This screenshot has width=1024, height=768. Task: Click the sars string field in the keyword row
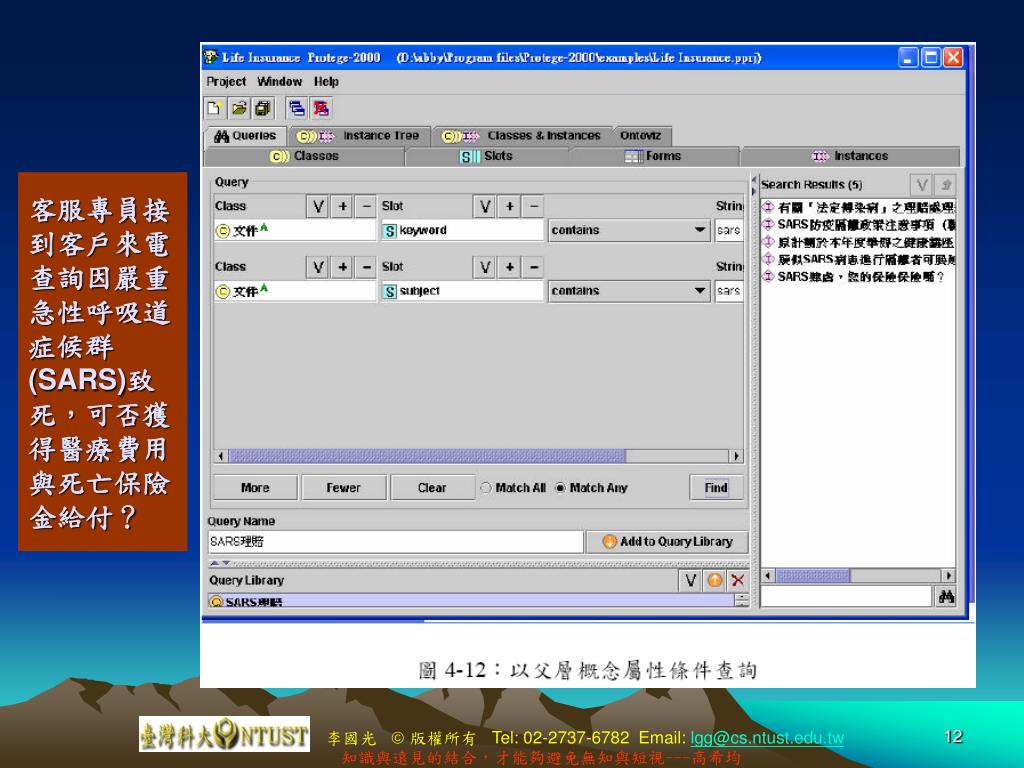coord(729,231)
